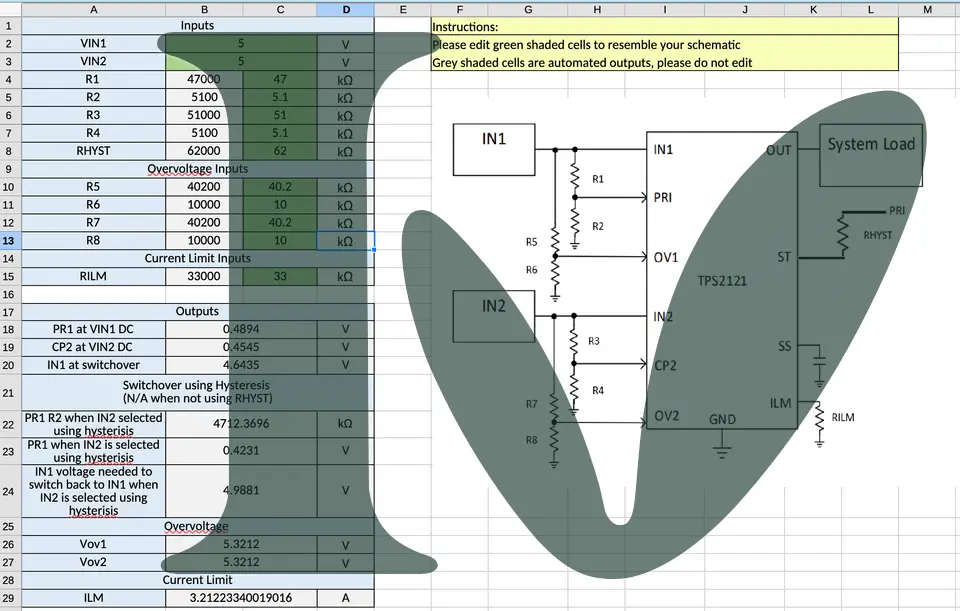Click the green "33" cell for RILM
Image resolution: width=960 pixels, height=611 pixels.
(280, 276)
